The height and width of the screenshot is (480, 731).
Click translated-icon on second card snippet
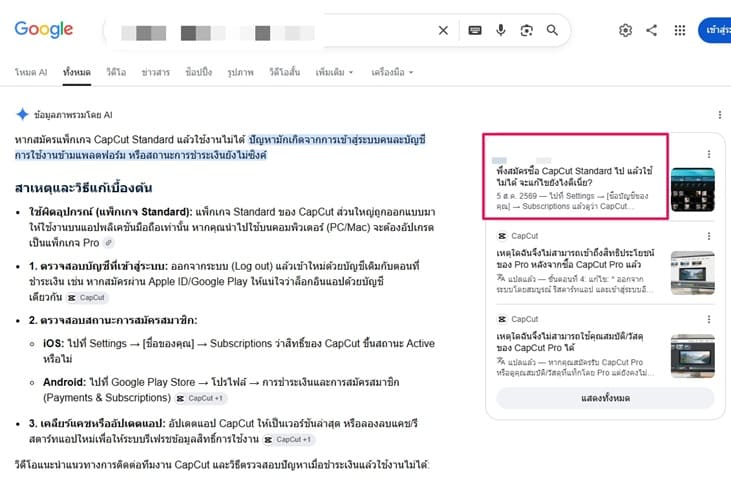coord(501,279)
